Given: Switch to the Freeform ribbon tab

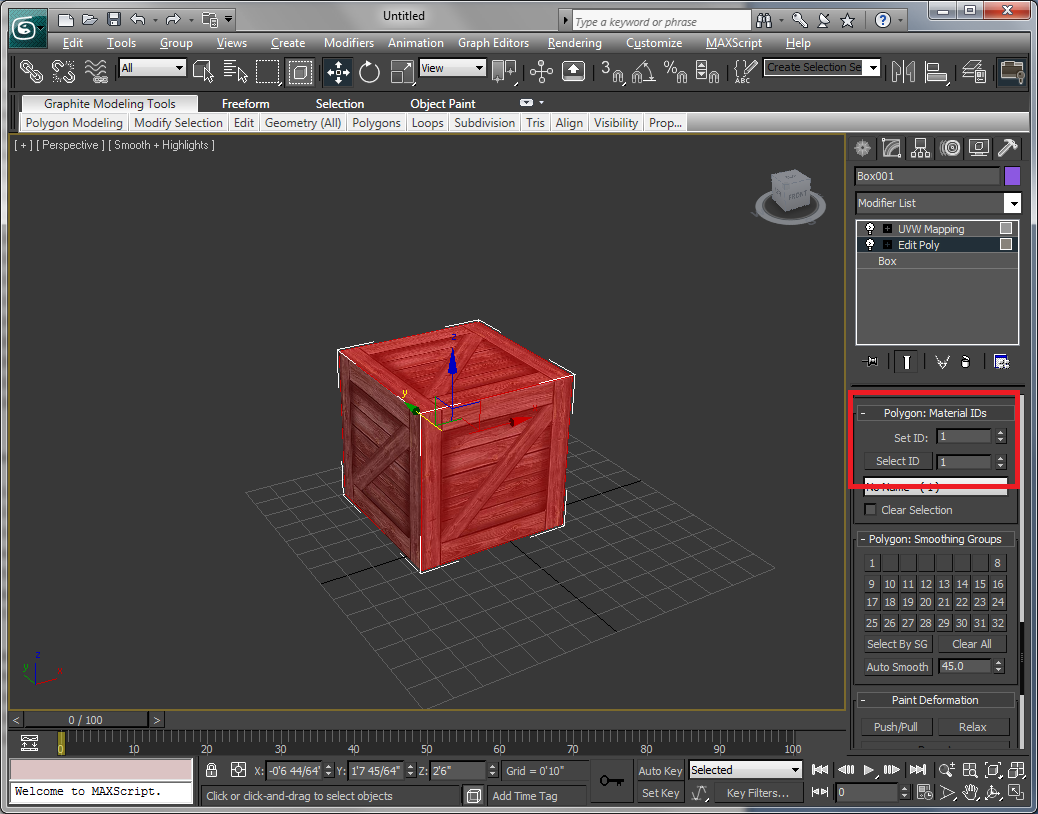Looking at the screenshot, I should pos(246,103).
